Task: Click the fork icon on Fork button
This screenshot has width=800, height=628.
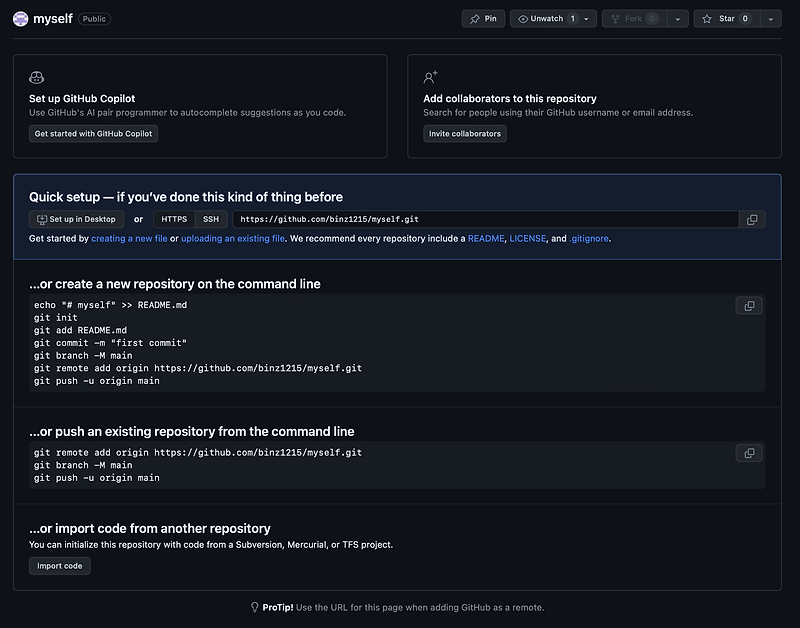Action: click(x=615, y=17)
